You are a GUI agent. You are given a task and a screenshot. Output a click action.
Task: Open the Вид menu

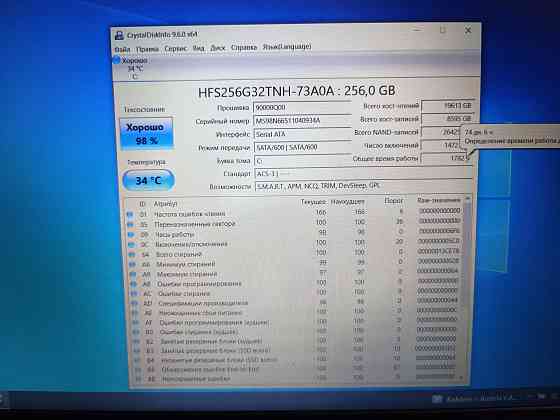(199, 48)
